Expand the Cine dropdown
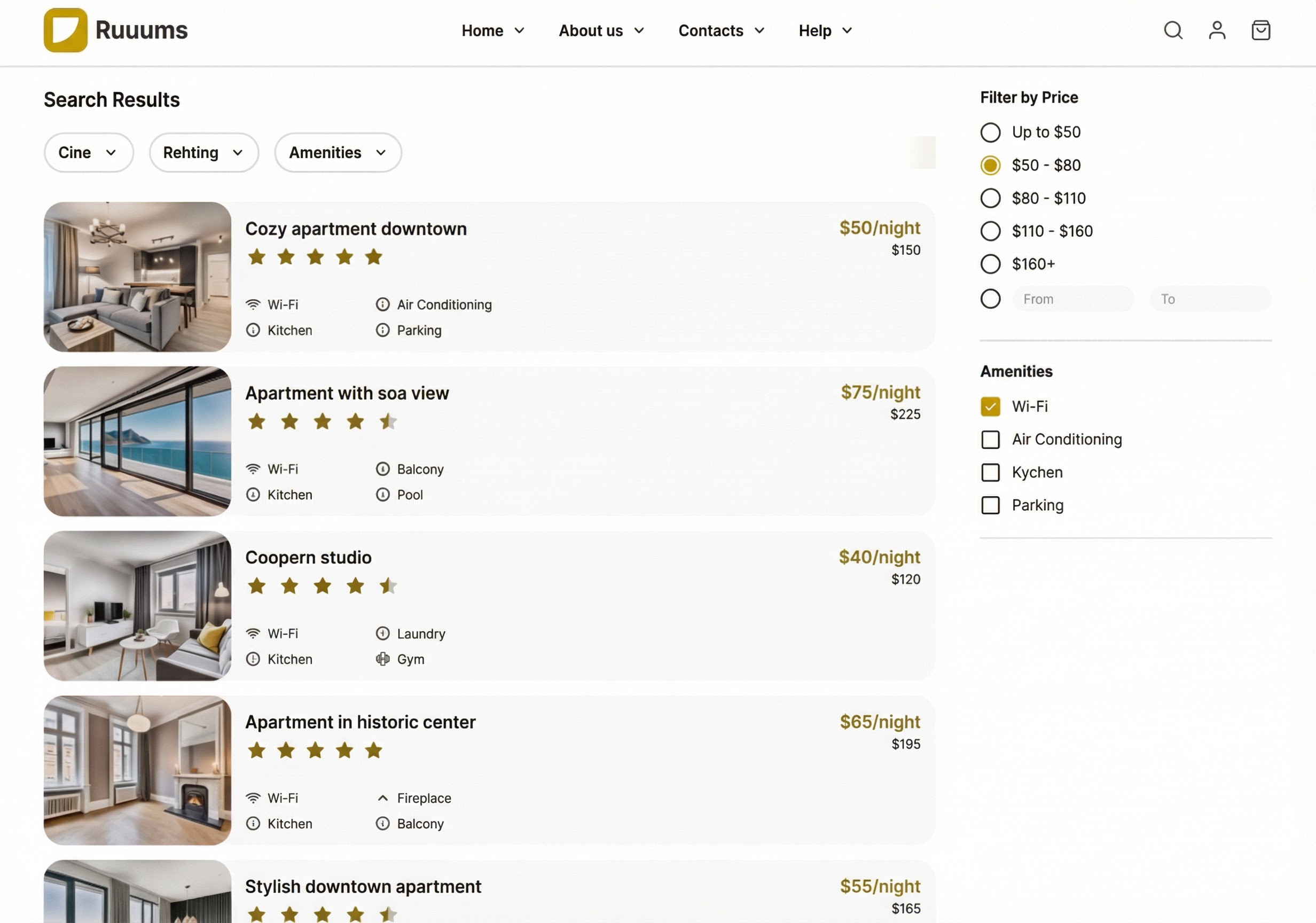 (88, 152)
